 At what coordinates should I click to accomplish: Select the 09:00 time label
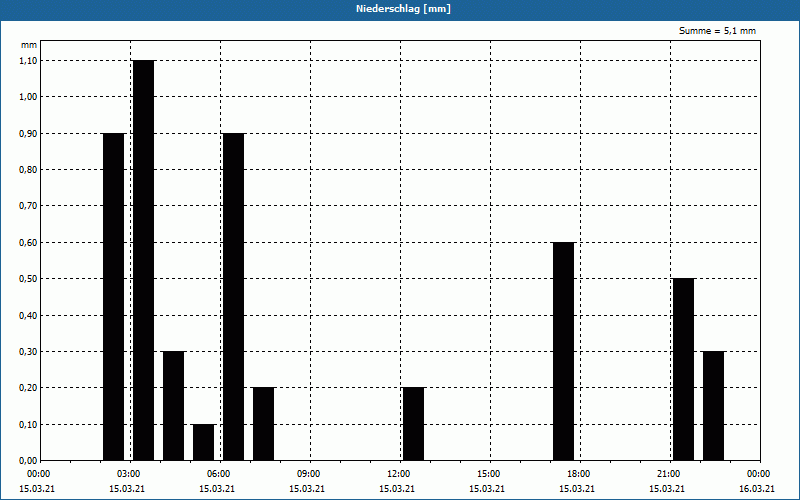(310, 474)
